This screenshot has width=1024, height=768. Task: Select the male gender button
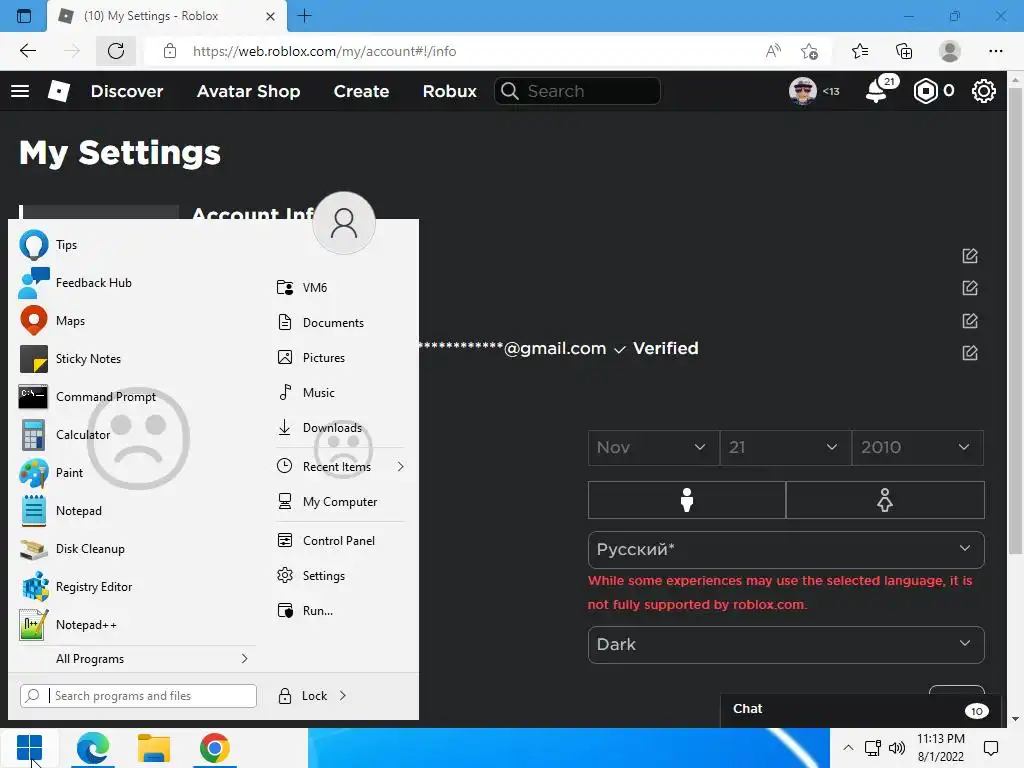coord(686,500)
